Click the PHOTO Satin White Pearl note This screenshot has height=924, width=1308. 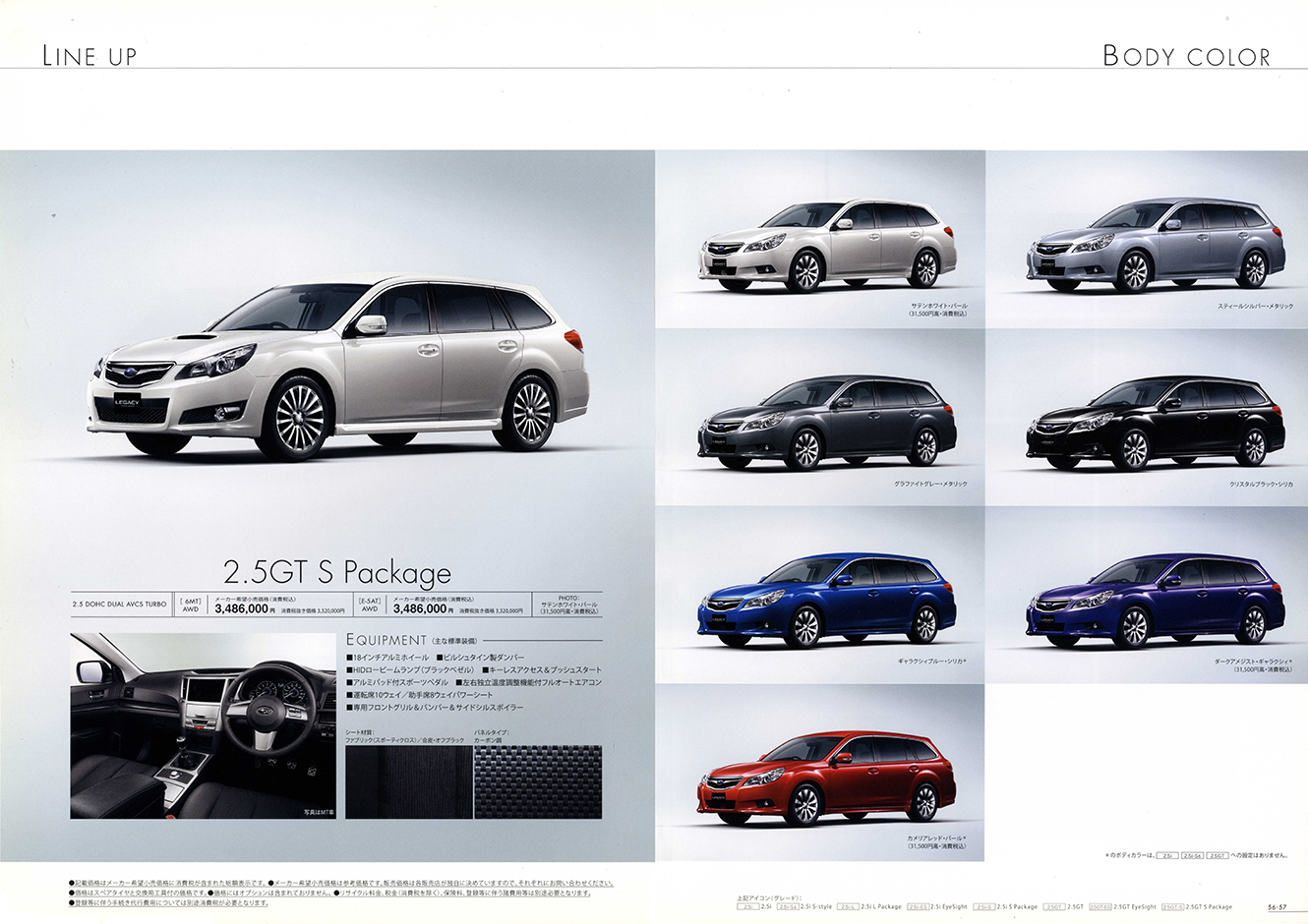tap(569, 605)
